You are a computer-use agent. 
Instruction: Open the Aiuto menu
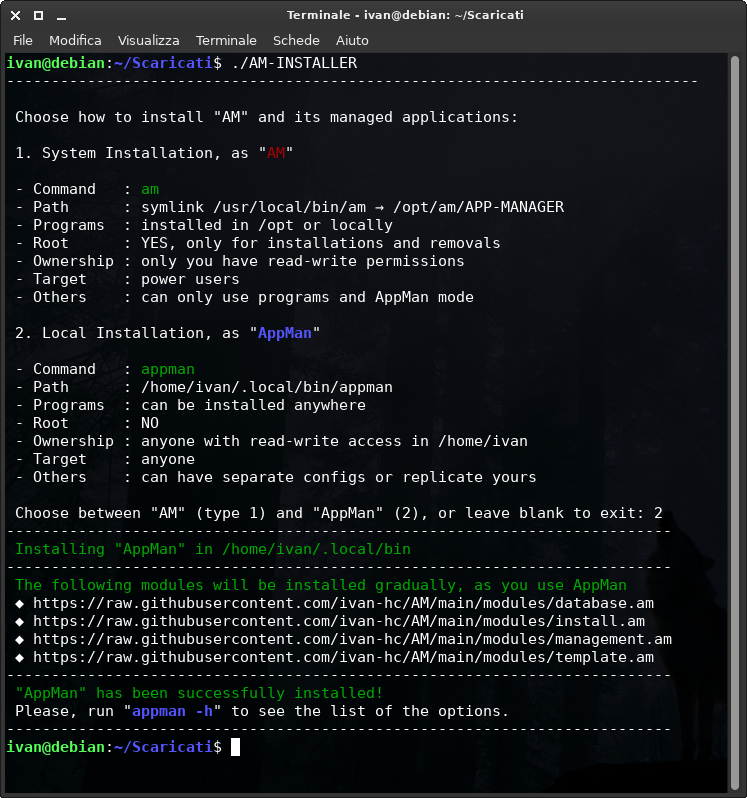coord(352,40)
